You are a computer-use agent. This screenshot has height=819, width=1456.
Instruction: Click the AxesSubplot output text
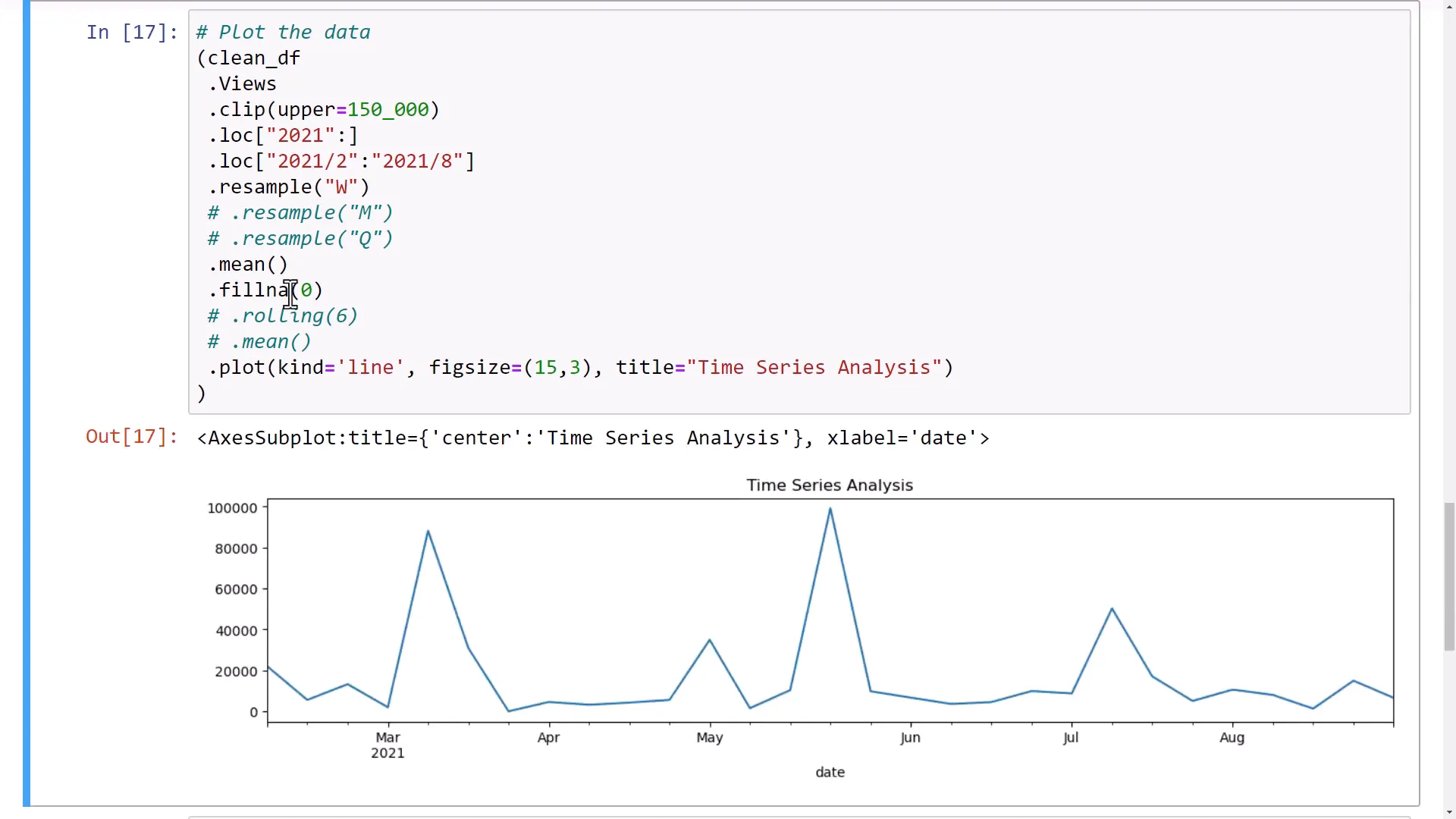(591, 438)
